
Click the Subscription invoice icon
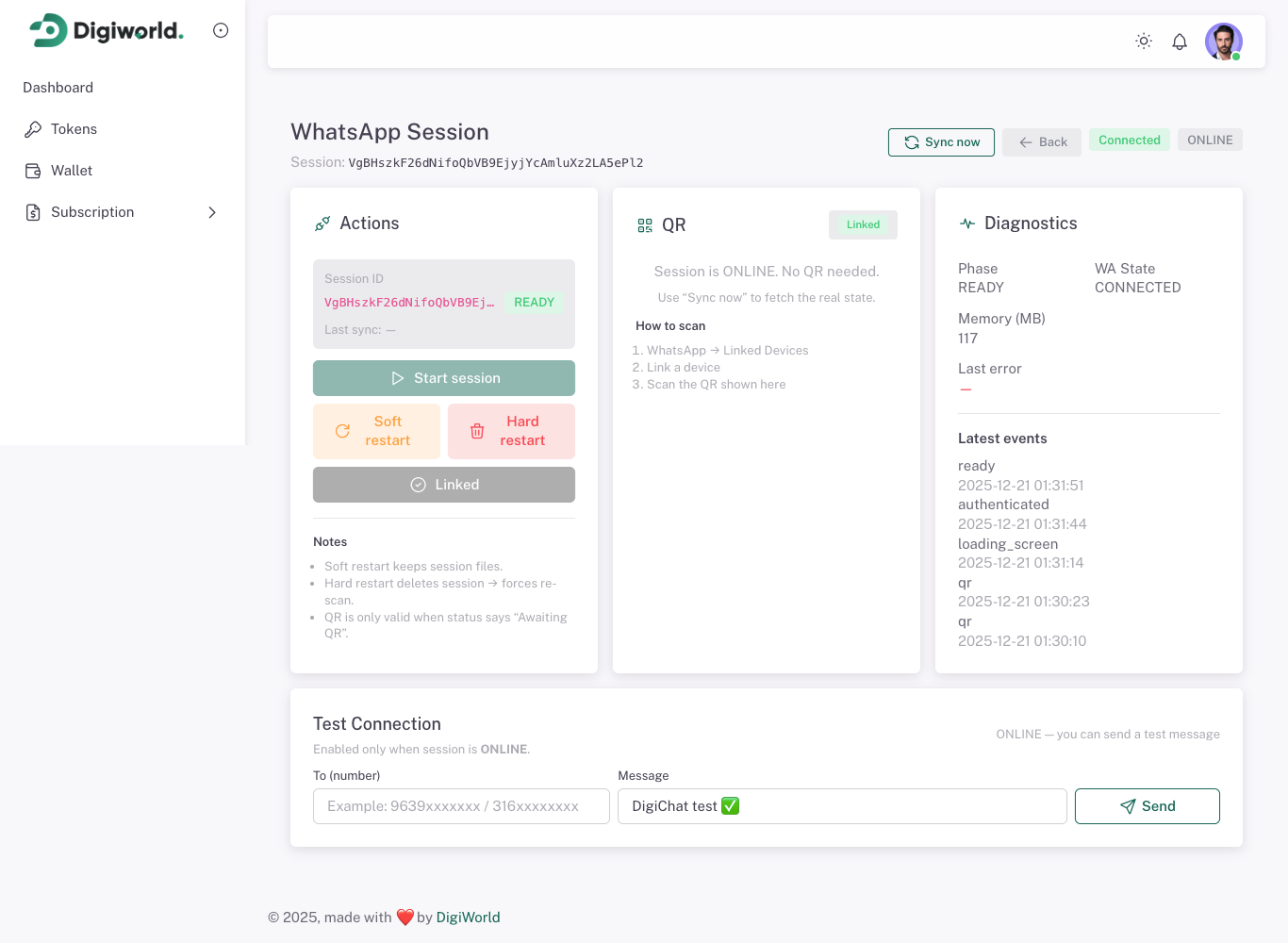pos(33,212)
